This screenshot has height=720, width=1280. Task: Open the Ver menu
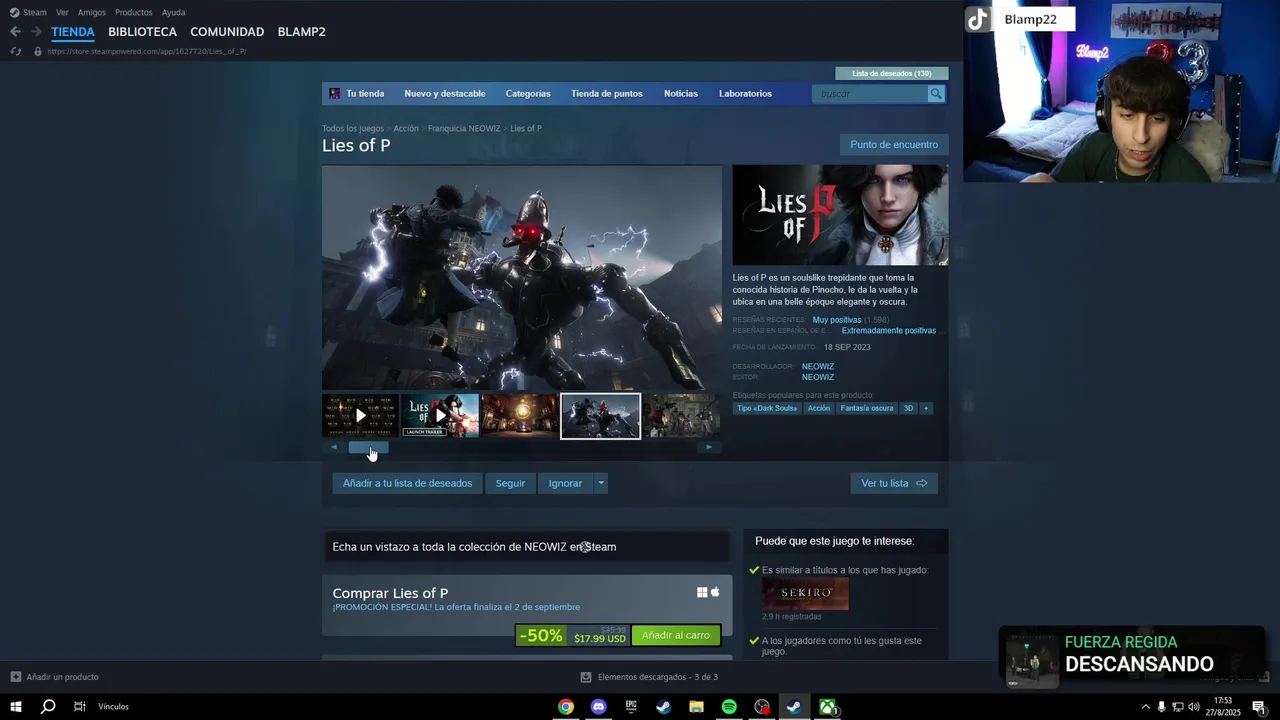[62, 12]
